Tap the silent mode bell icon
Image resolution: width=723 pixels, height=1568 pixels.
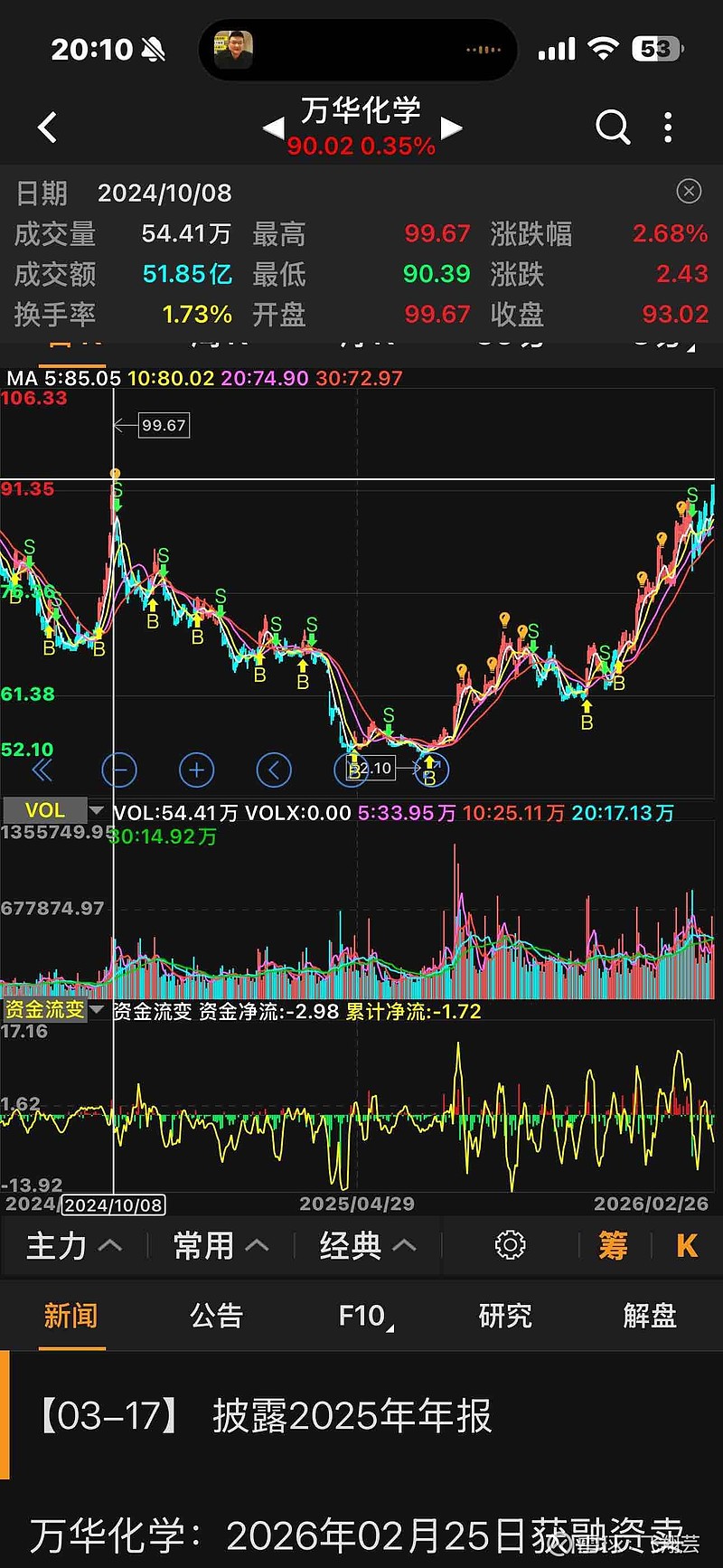154,50
